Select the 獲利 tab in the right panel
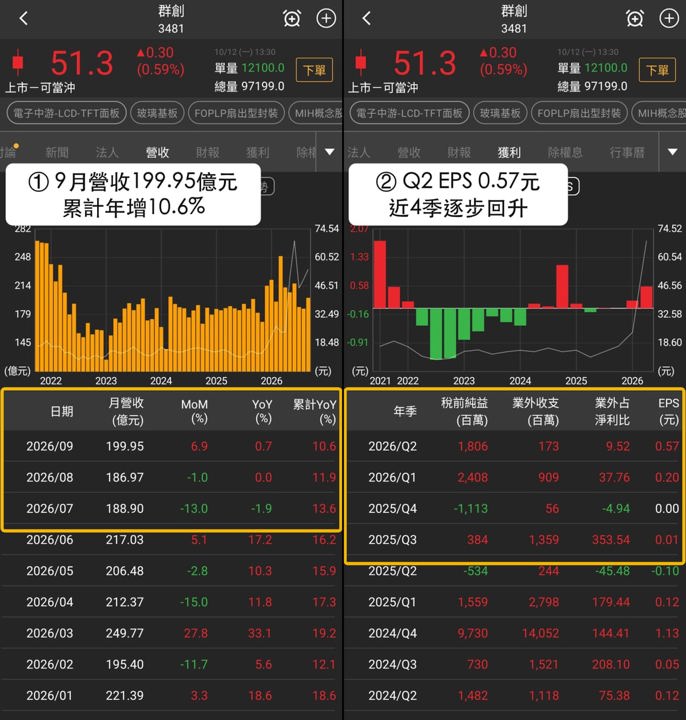Viewport: 686px width, 720px height. (509, 152)
